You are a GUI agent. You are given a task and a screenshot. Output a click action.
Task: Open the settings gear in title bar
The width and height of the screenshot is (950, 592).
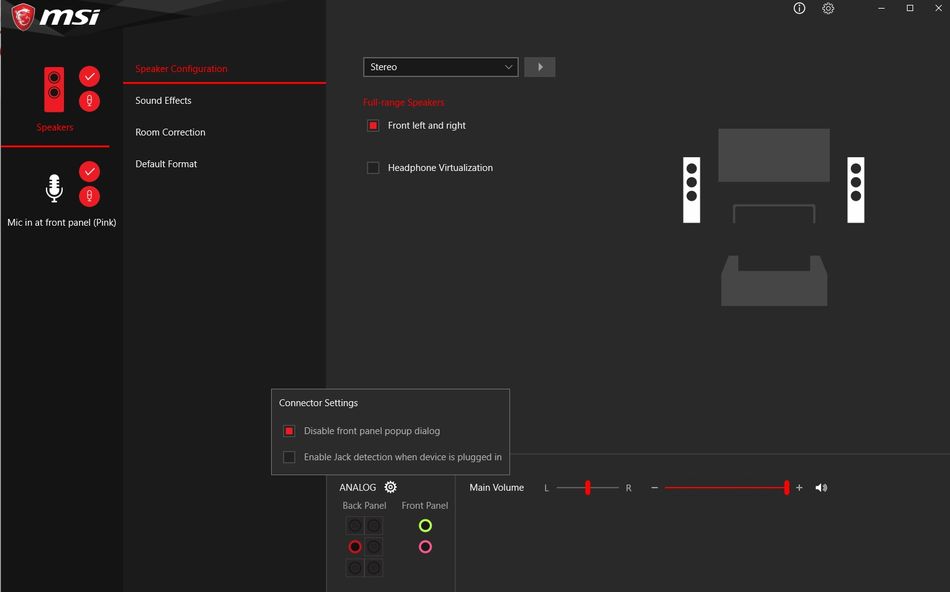828,8
